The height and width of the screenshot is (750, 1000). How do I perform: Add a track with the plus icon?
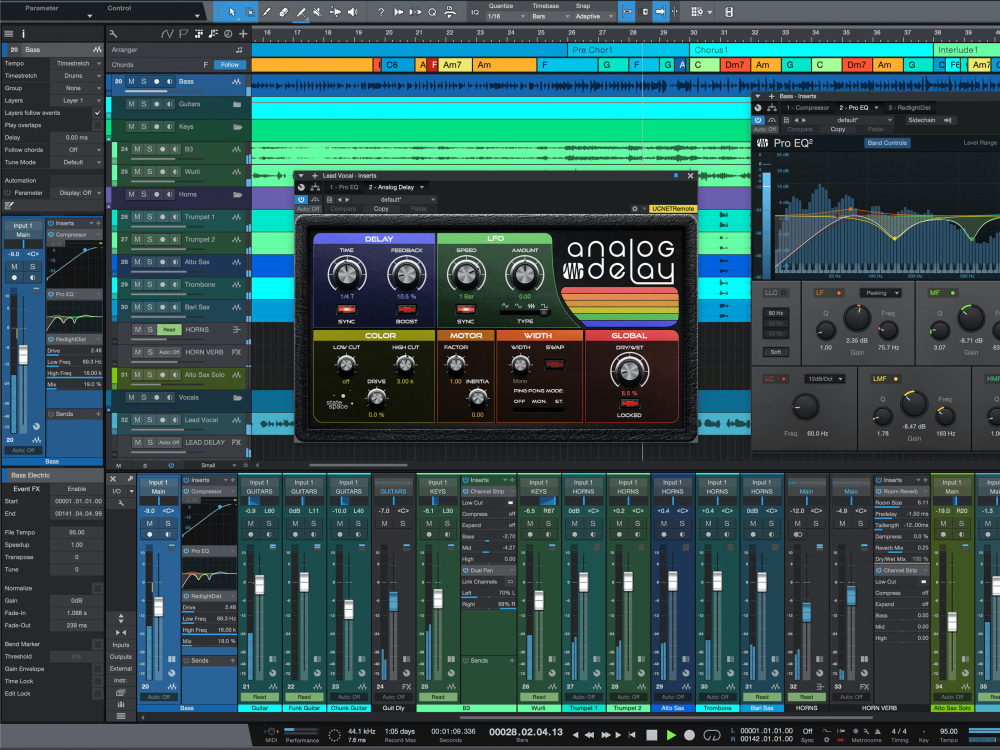pos(243,34)
